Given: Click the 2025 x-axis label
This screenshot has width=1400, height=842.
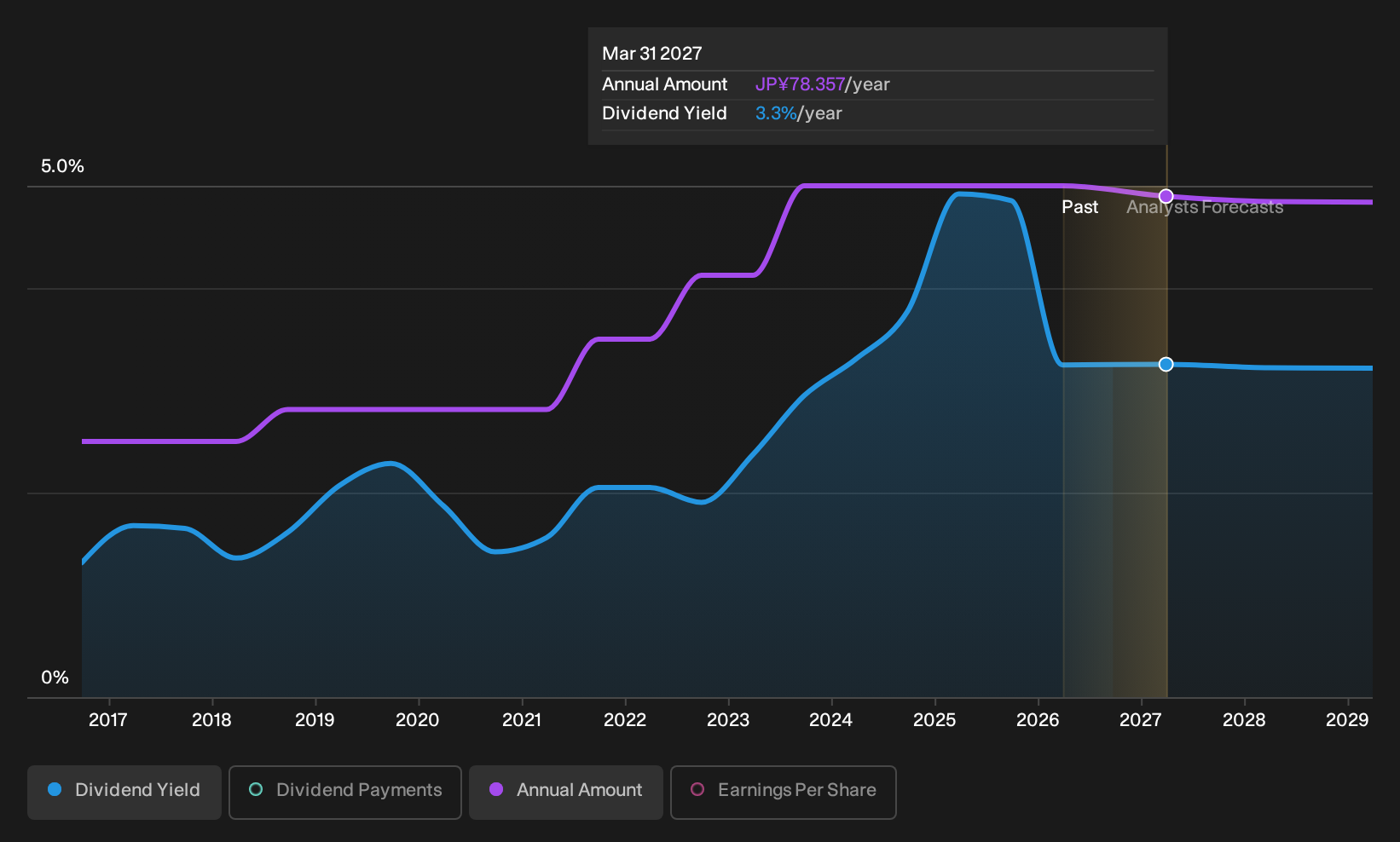Looking at the screenshot, I should click(934, 720).
